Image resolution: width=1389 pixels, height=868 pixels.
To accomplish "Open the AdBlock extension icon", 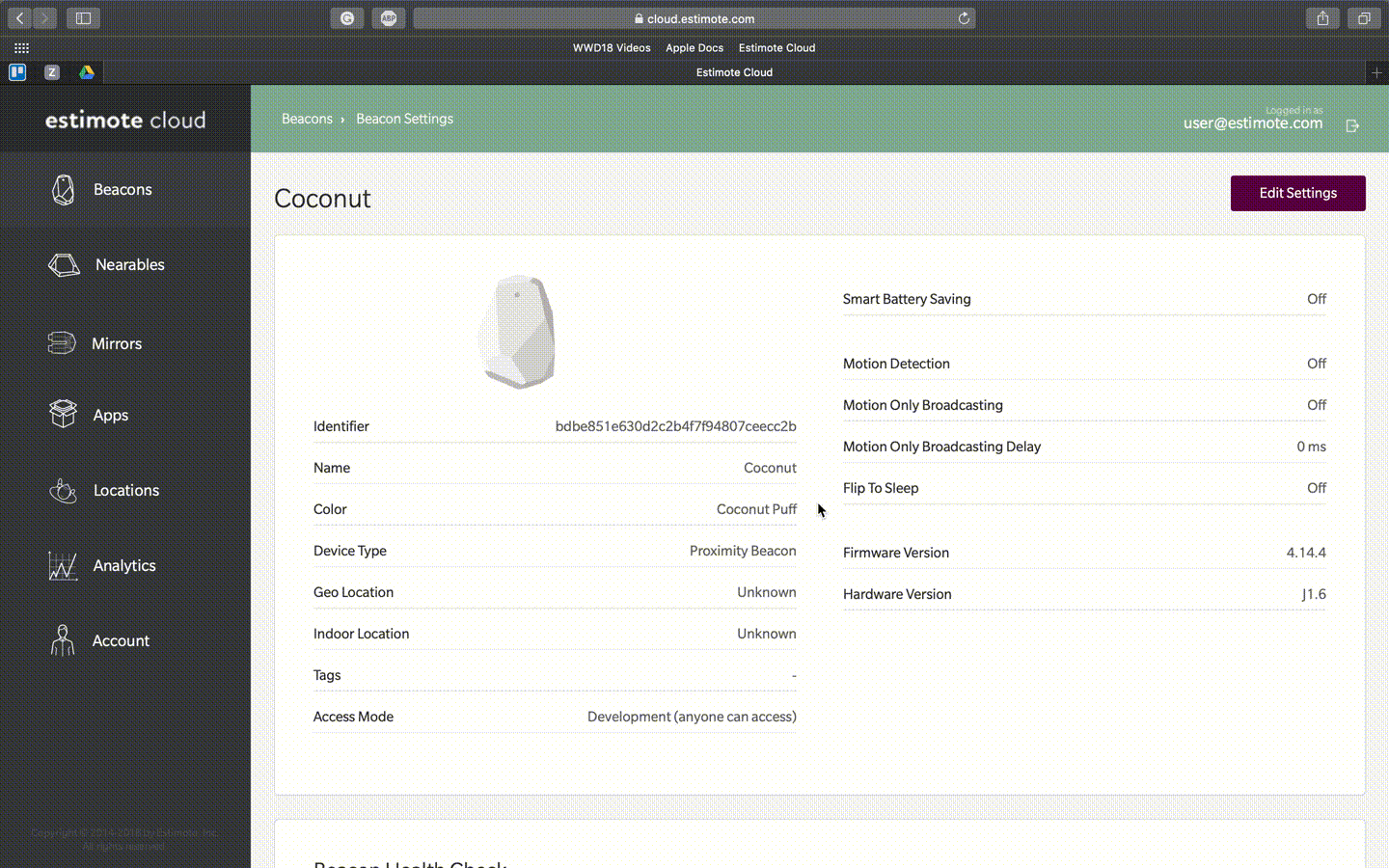I will (388, 18).
